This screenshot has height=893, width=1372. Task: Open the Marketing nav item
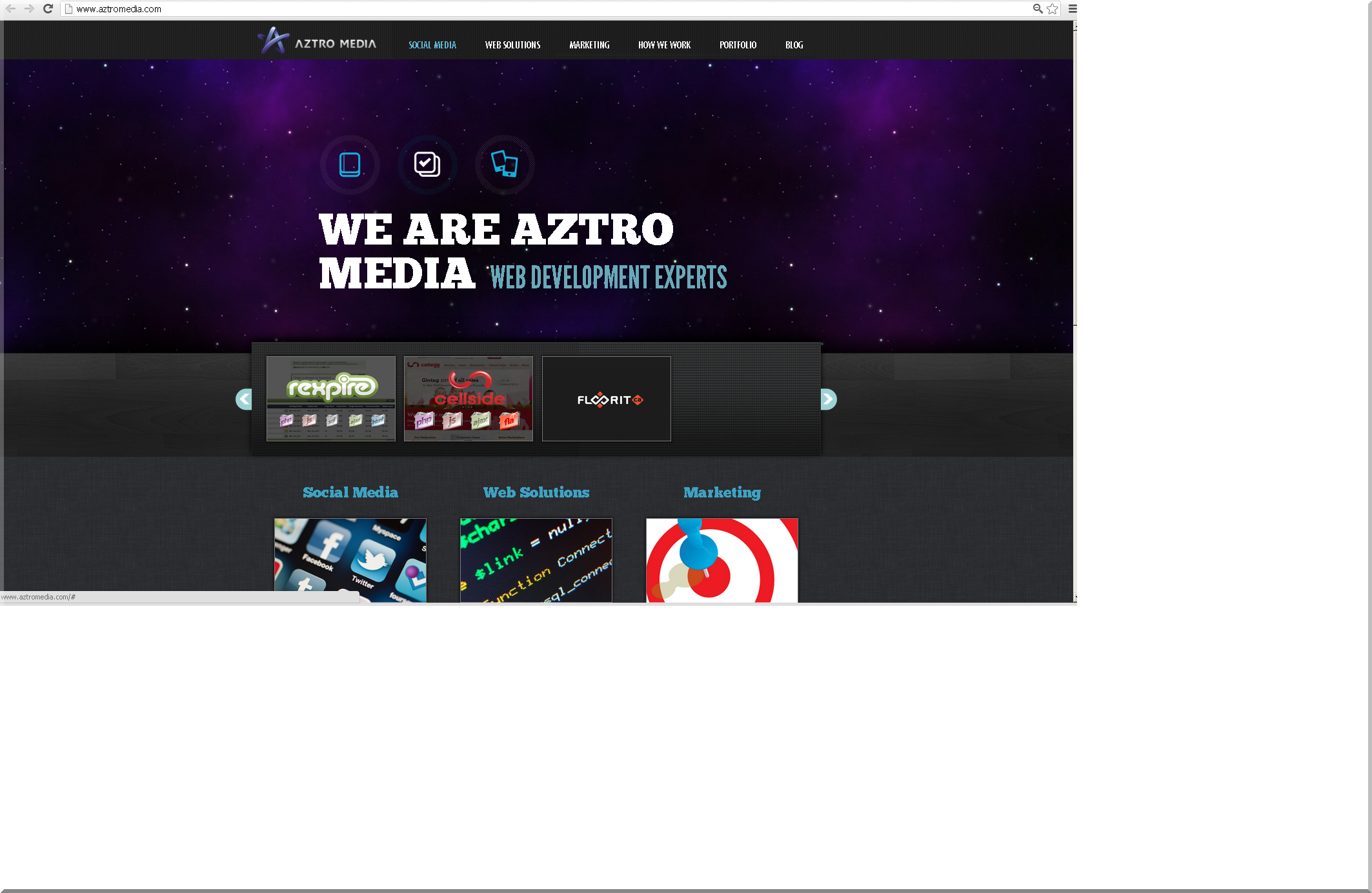coord(589,45)
